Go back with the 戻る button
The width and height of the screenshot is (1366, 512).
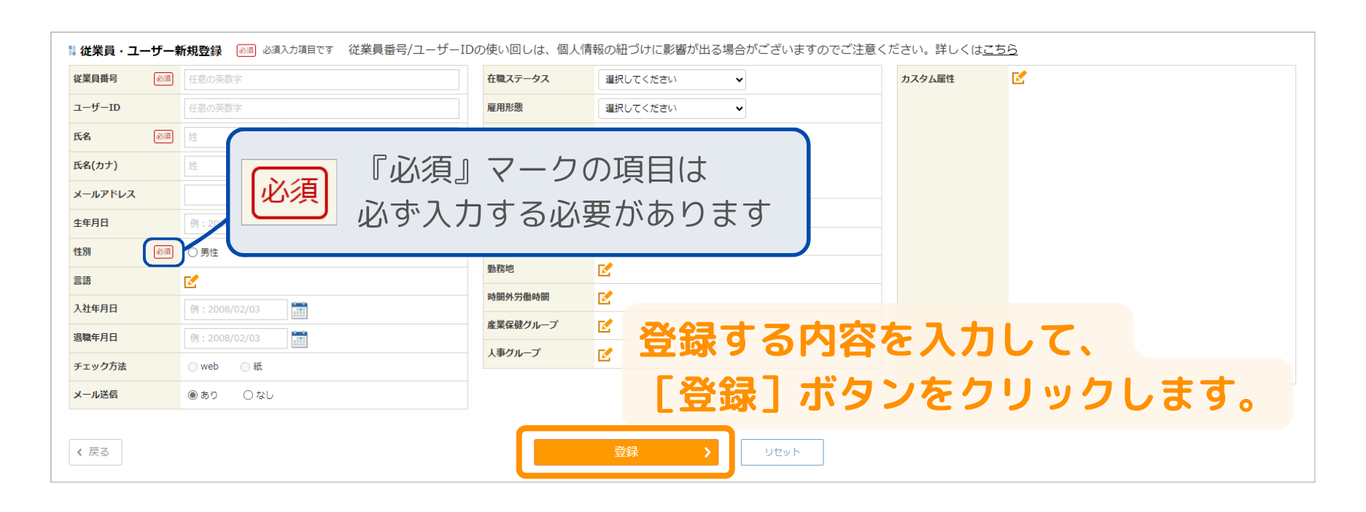[95, 452]
